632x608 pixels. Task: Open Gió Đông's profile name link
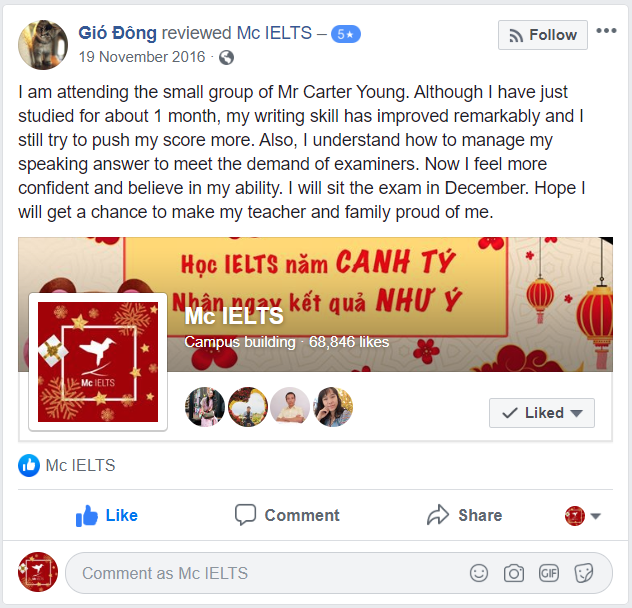pos(117,33)
